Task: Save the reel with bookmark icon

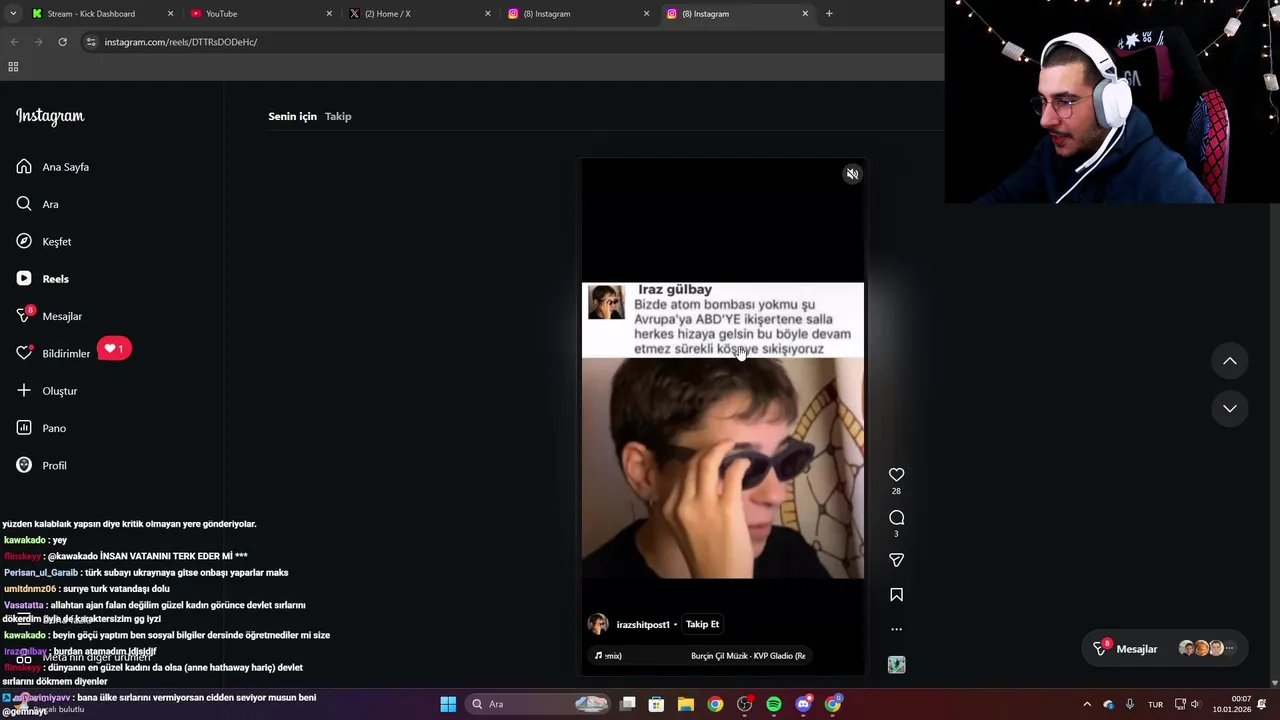Action: (x=896, y=595)
